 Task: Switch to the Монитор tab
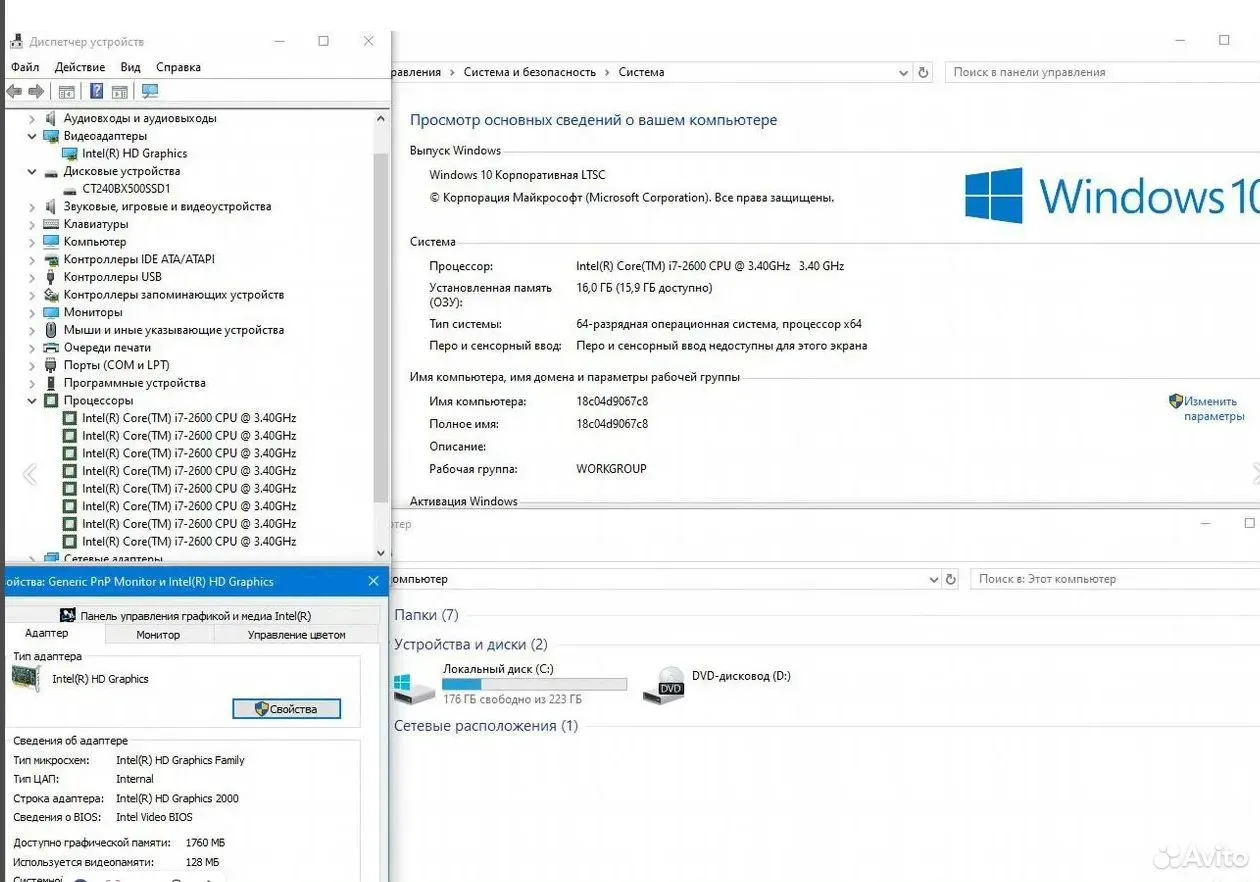158,635
